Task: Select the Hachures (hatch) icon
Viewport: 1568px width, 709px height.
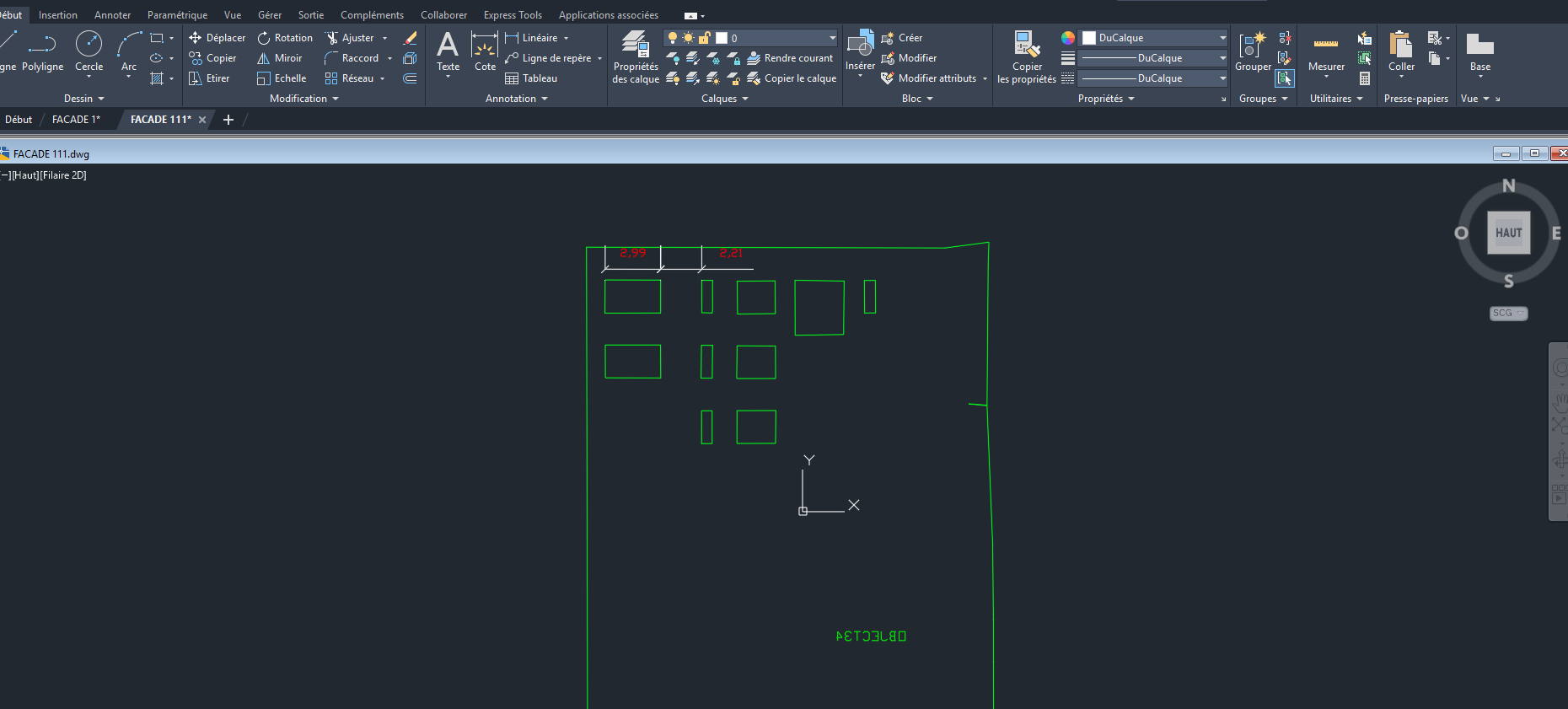Action: tap(157, 78)
